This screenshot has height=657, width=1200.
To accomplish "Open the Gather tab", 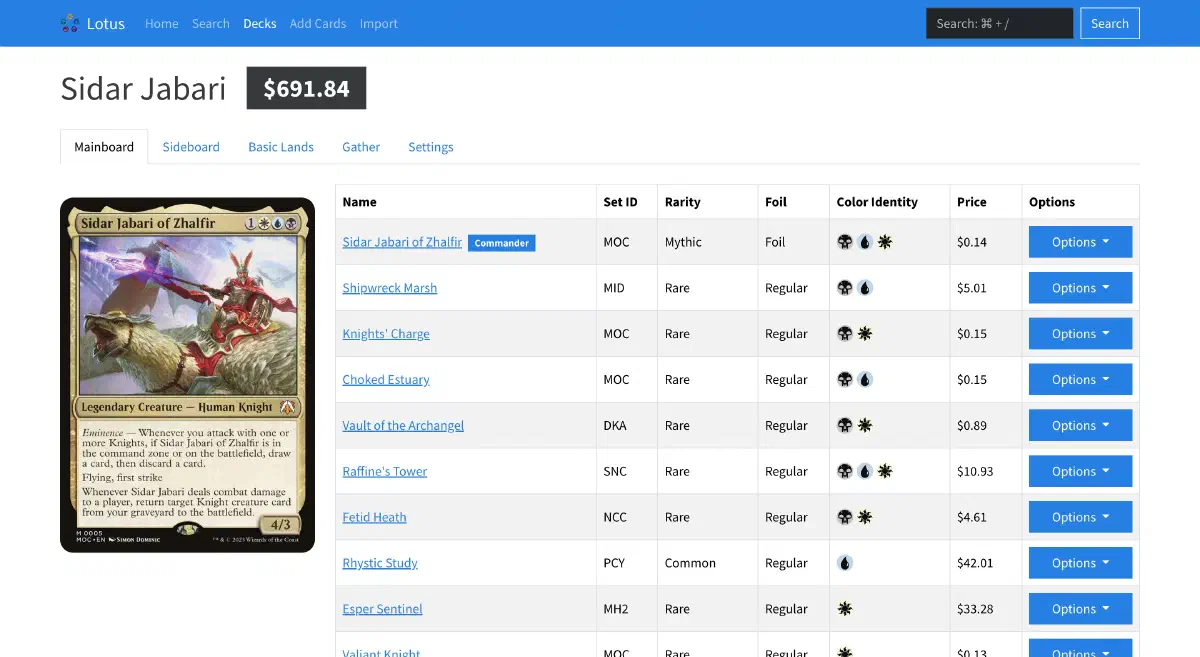I will click(361, 147).
